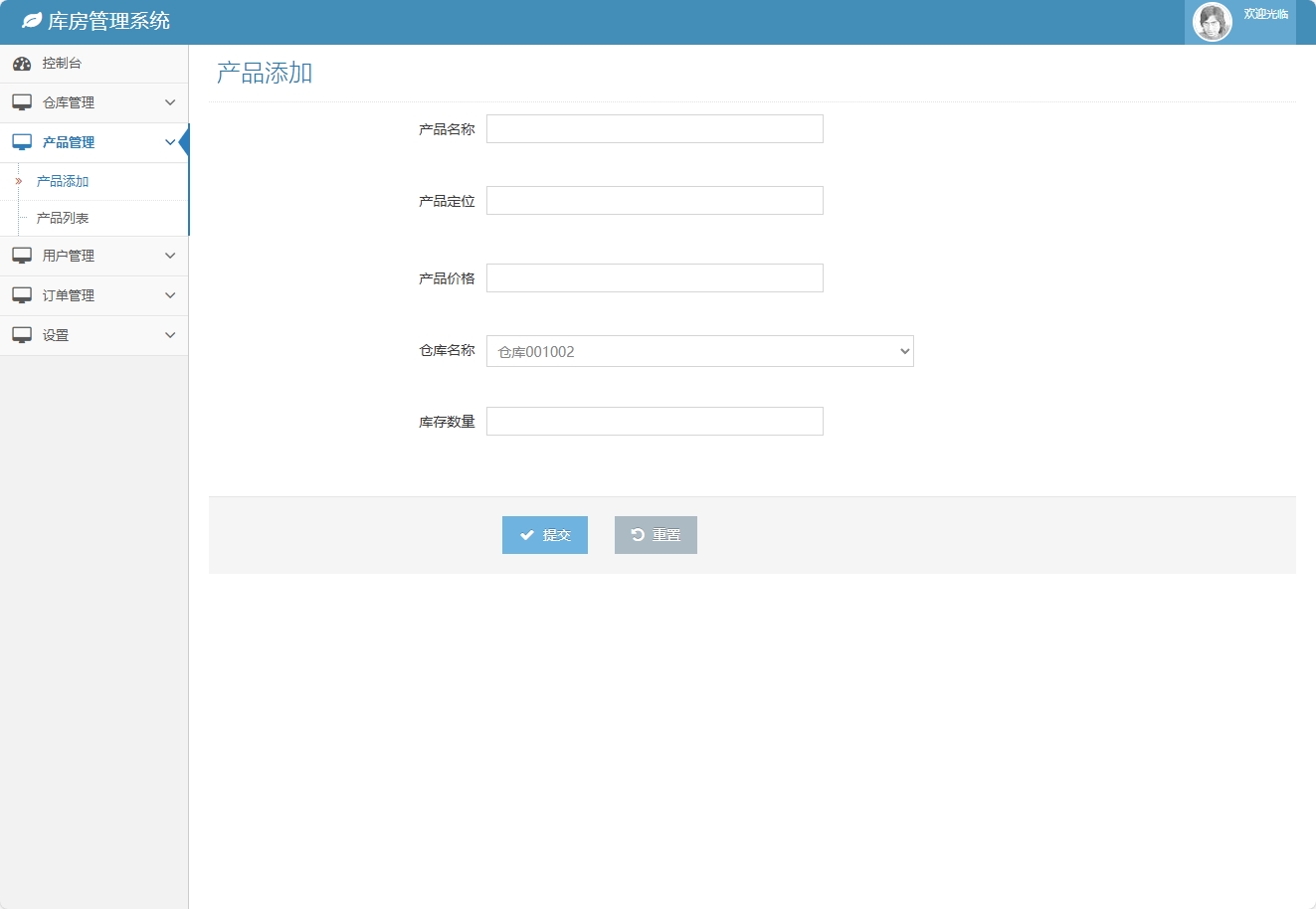Expand the 设置 section

[x=94, y=335]
